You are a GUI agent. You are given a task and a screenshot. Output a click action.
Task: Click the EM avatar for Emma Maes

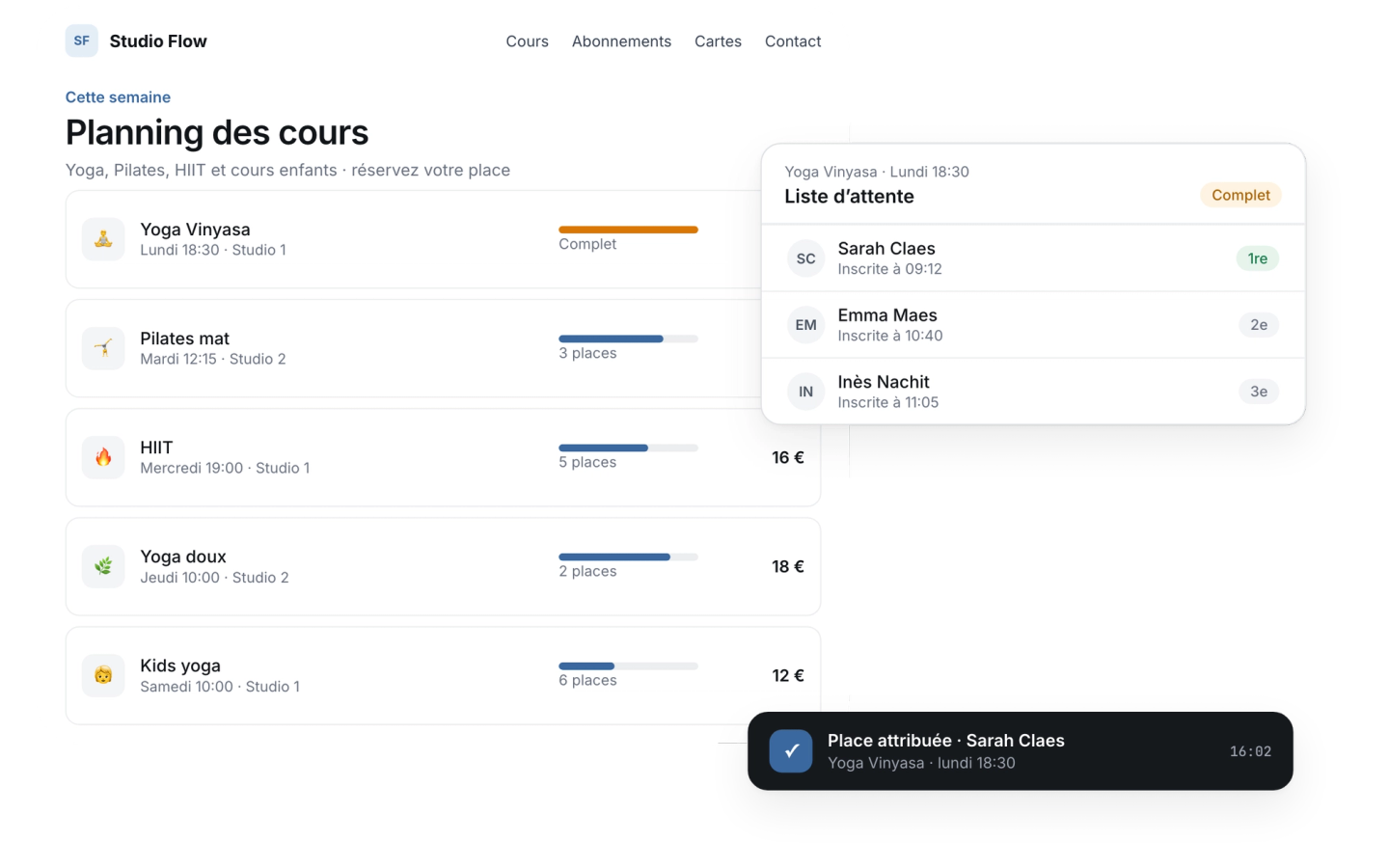click(806, 325)
